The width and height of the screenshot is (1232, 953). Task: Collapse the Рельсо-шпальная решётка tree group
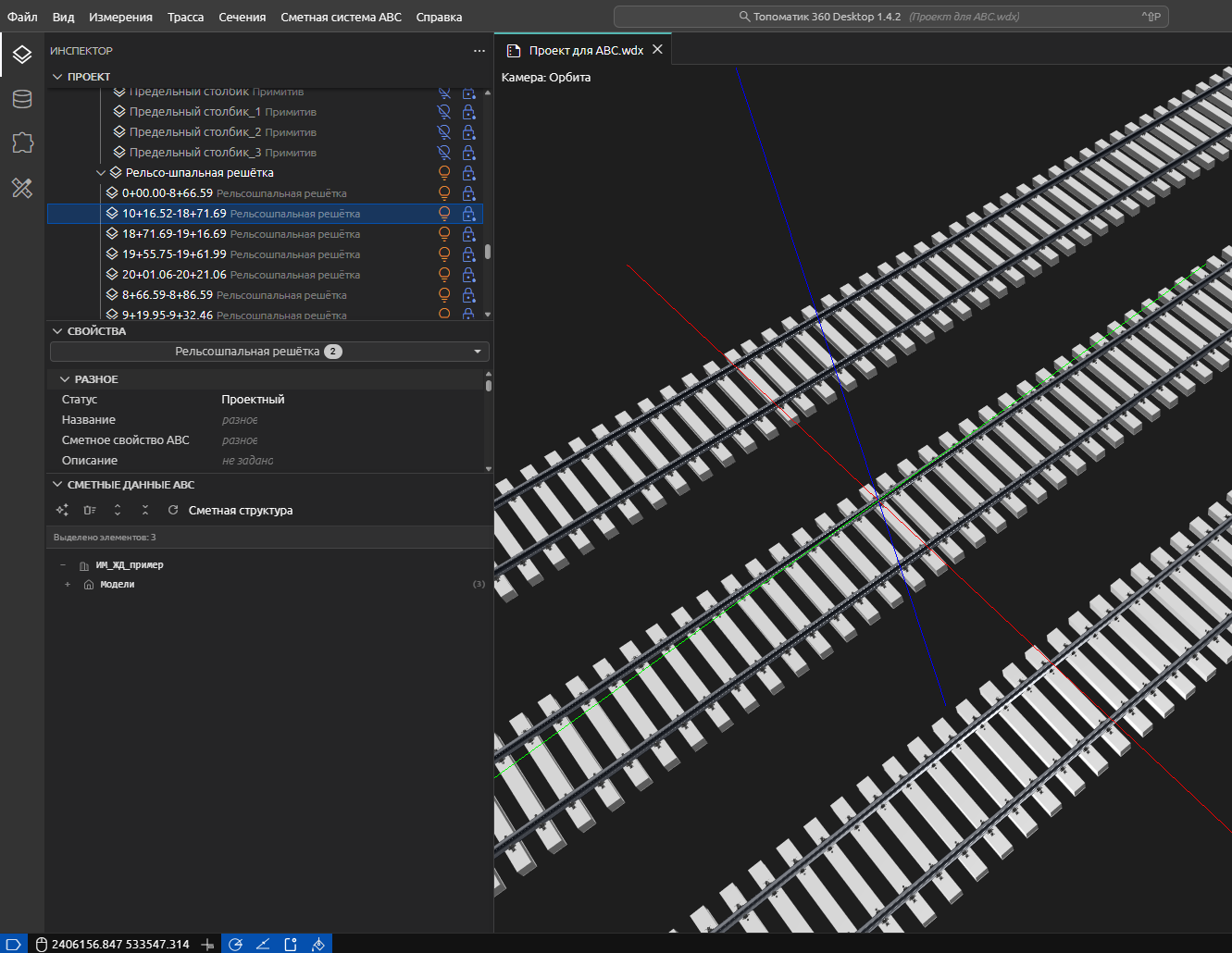101,173
